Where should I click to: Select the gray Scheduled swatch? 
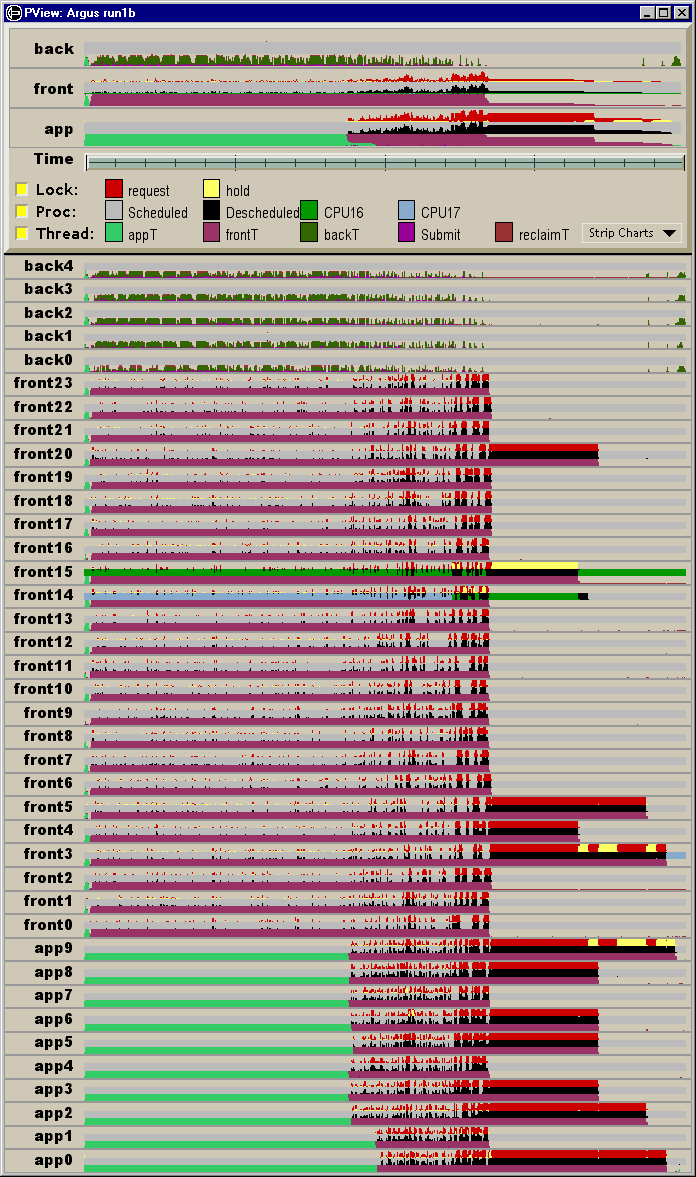coord(114,211)
